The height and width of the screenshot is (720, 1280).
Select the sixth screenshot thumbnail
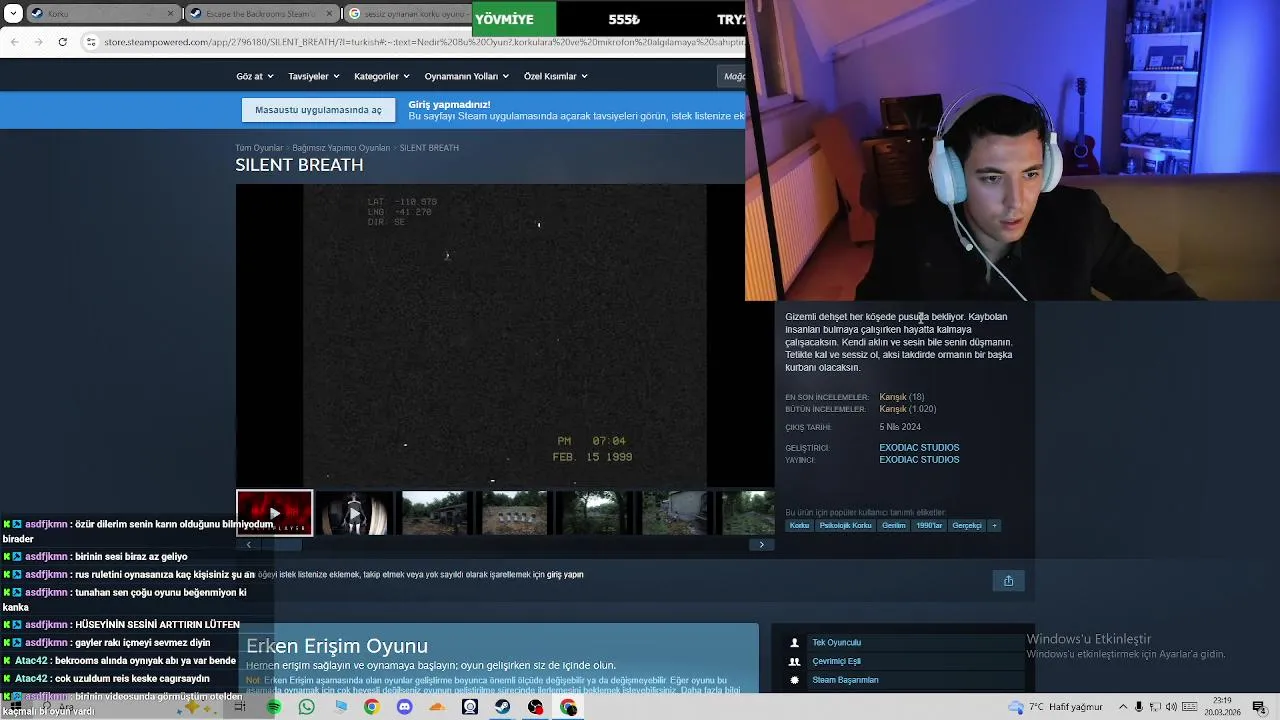click(x=675, y=513)
